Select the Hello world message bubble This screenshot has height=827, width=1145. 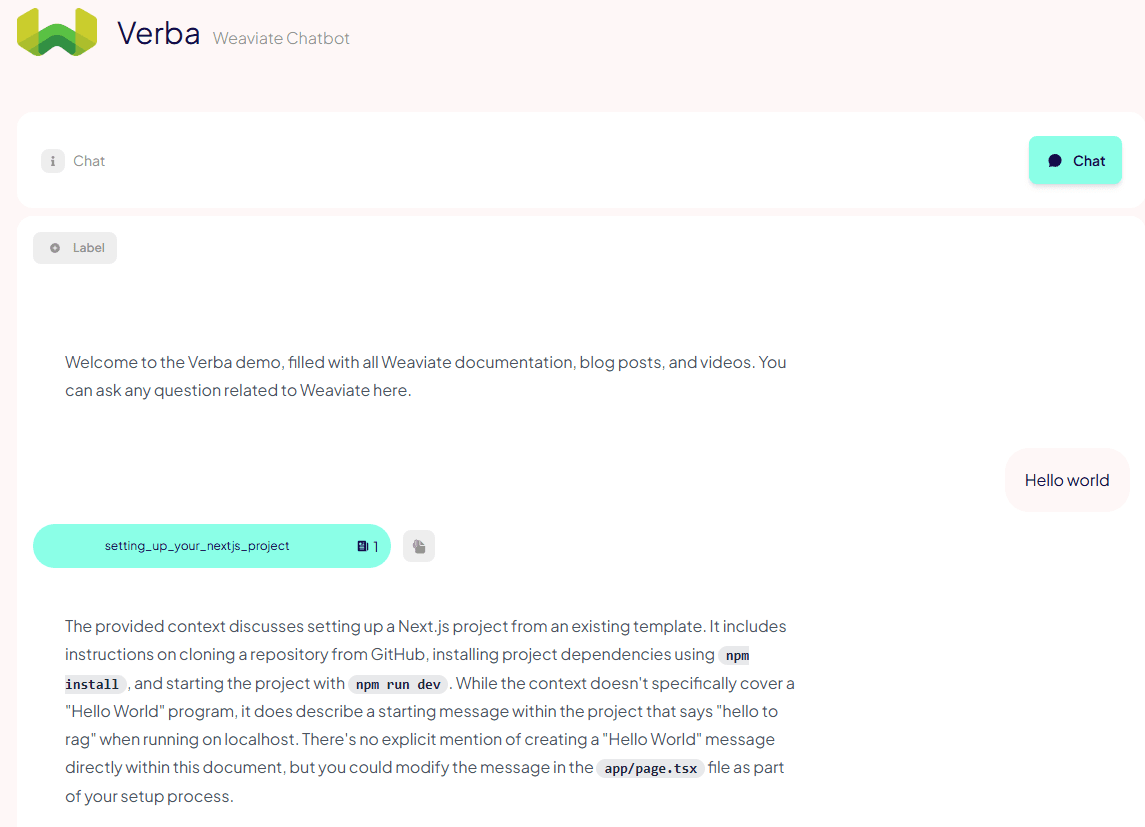[x=1067, y=480]
